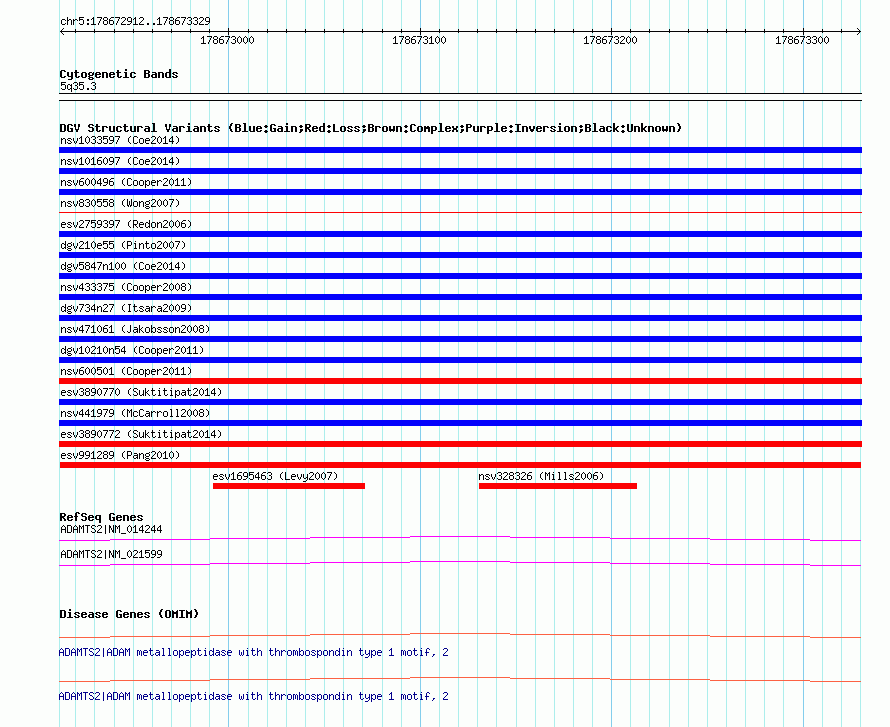
Task: Click the blue gain bar under nsv441979
Action: click(x=460, y=423)
